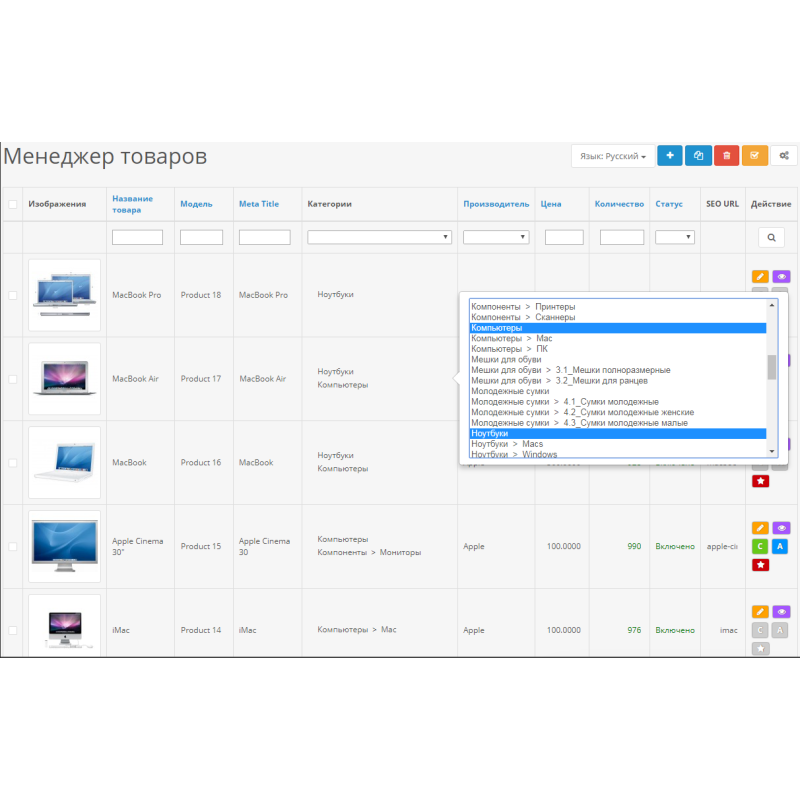Click the orange checkmark edit button

(755, 156)
